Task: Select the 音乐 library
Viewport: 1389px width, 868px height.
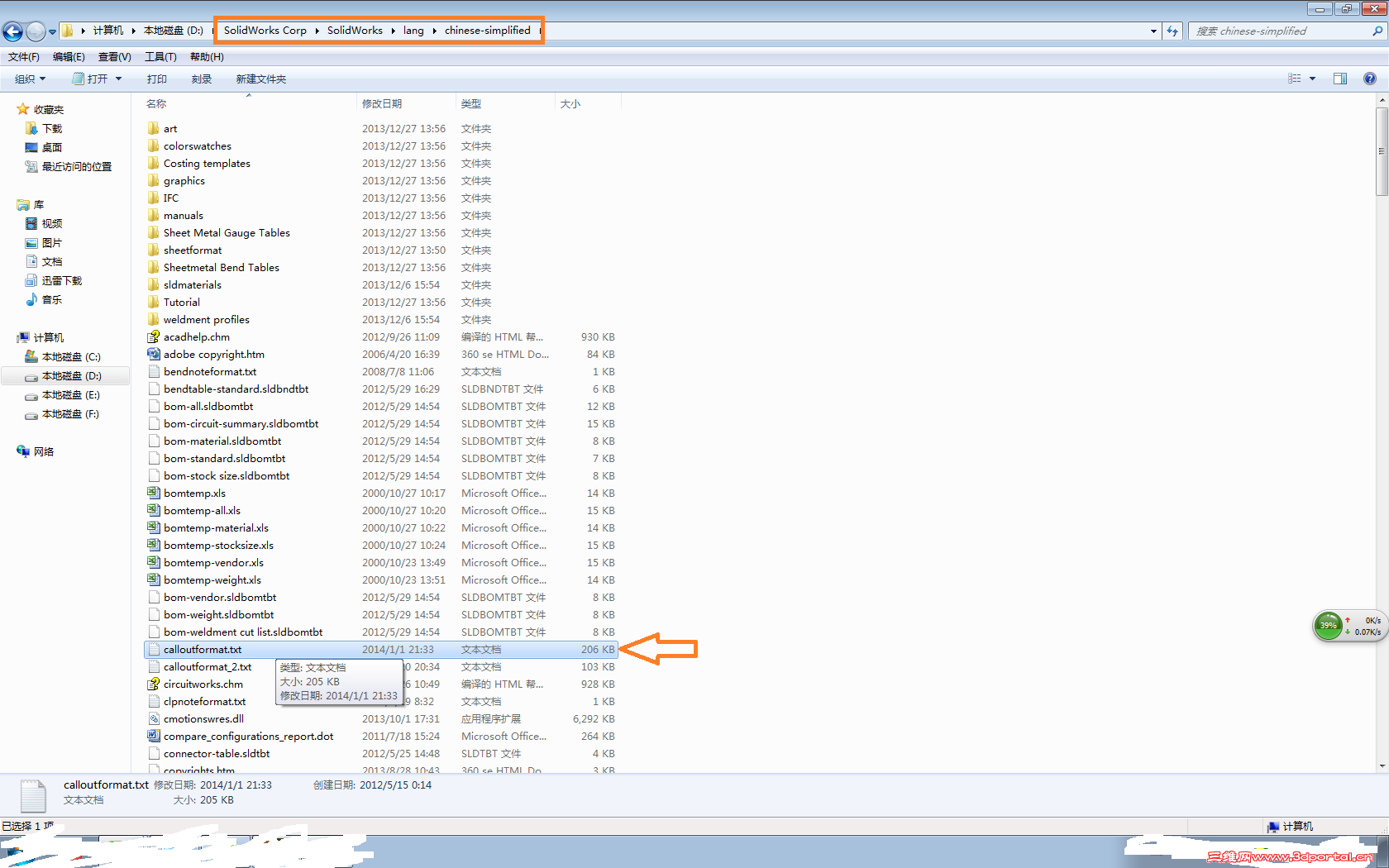Action: [x=52, y=300]
